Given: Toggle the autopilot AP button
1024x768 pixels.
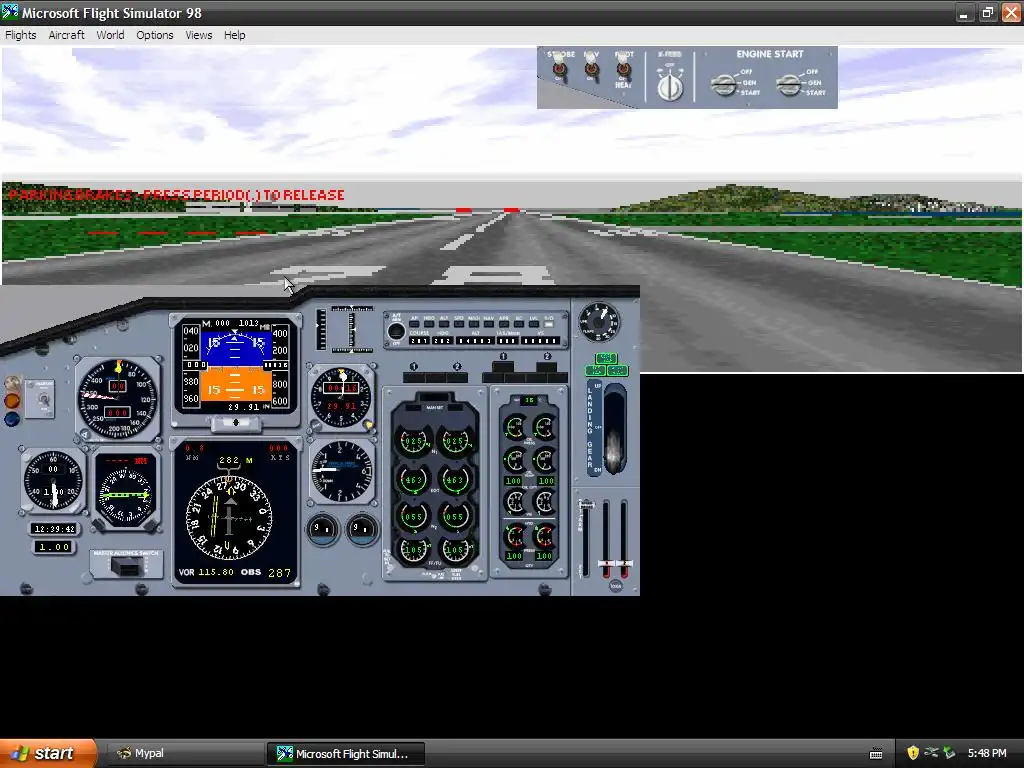Looking at the screenshot, I should point(414,323).
